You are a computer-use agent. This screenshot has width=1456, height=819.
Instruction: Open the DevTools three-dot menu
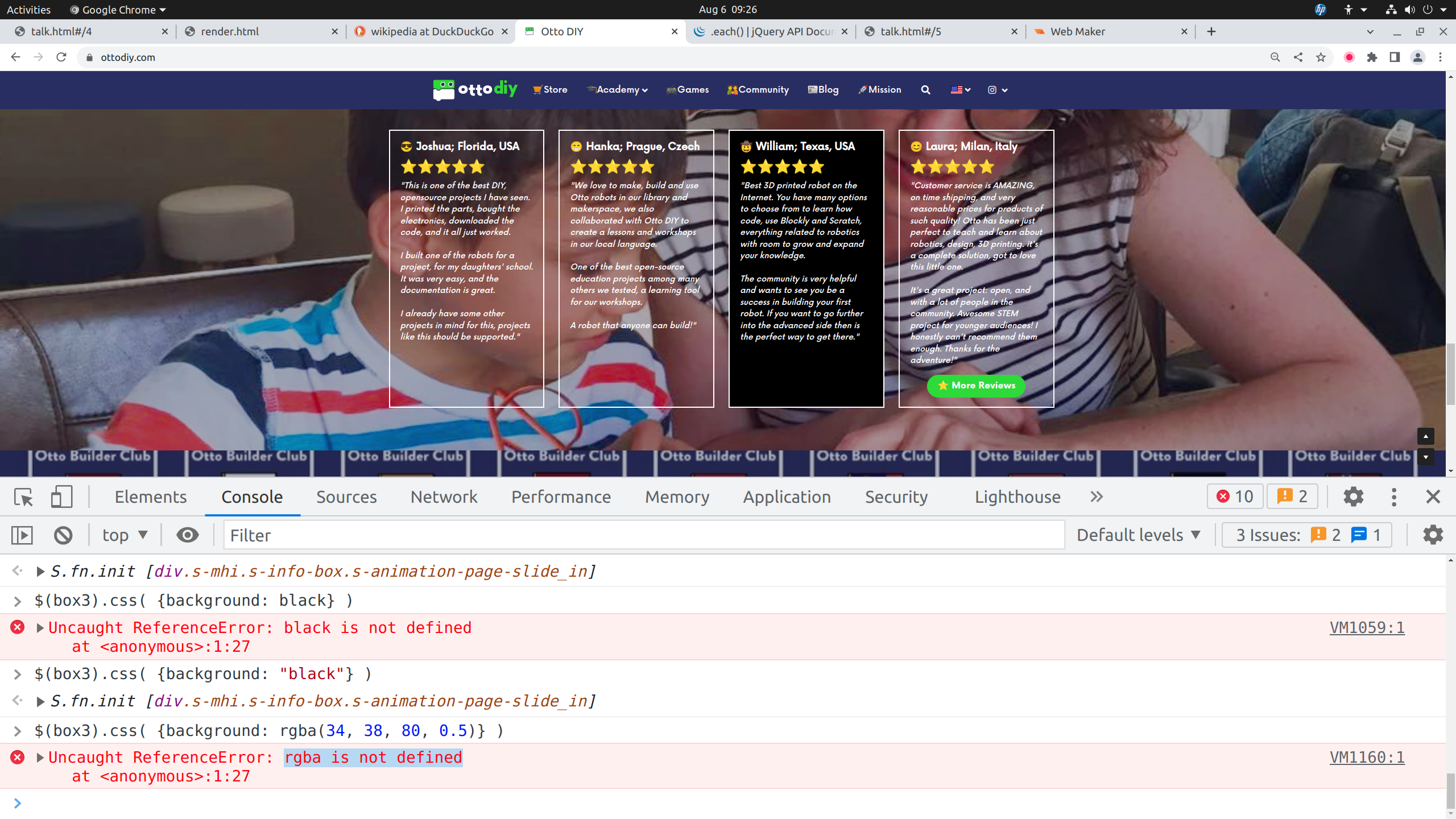pyautogui.click(x=1393, y=497)
